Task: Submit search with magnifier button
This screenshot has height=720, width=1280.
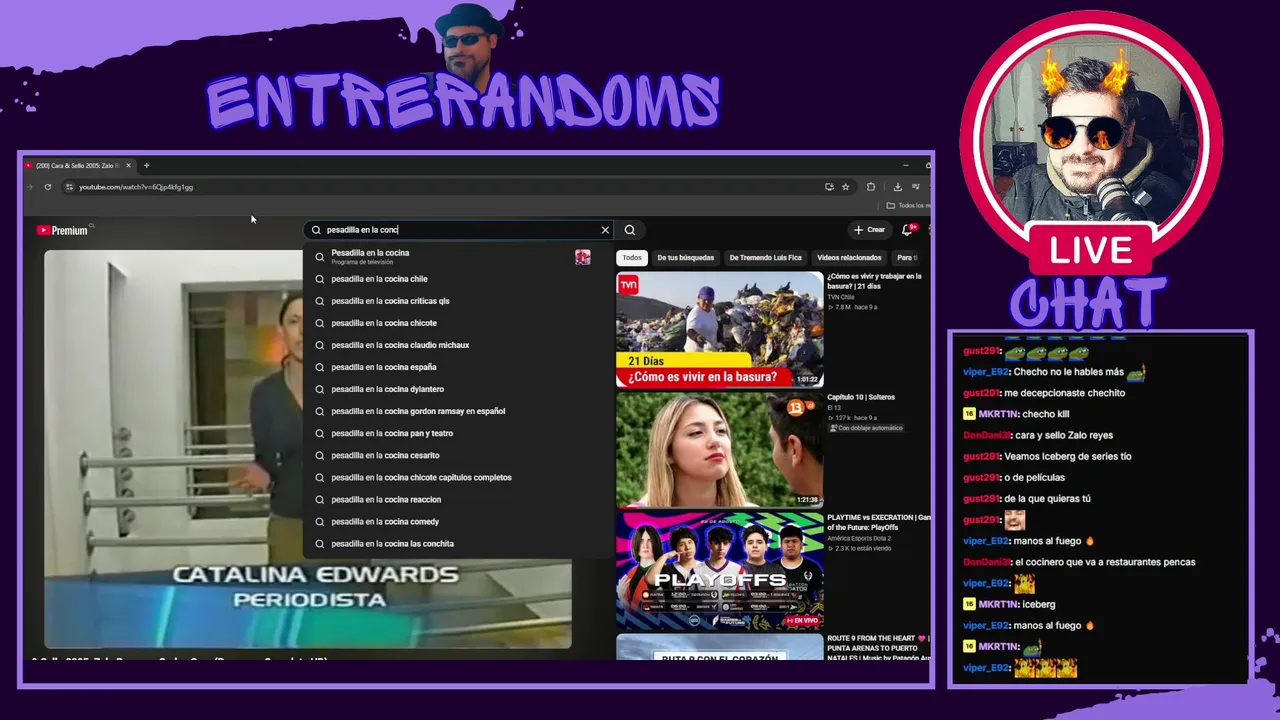Action: coord(630,230)
